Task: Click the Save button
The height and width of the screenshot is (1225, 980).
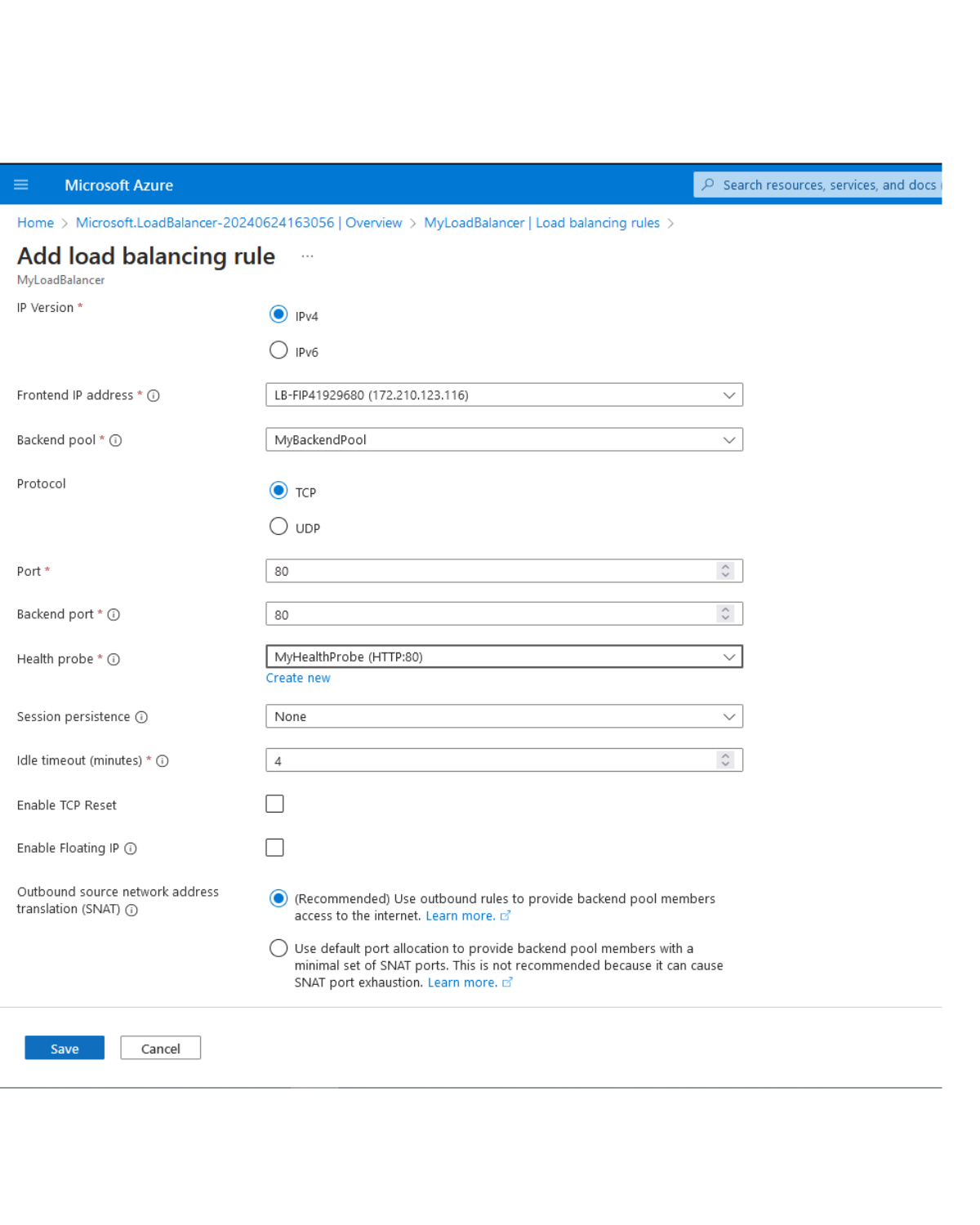Action: [65, 1048]
